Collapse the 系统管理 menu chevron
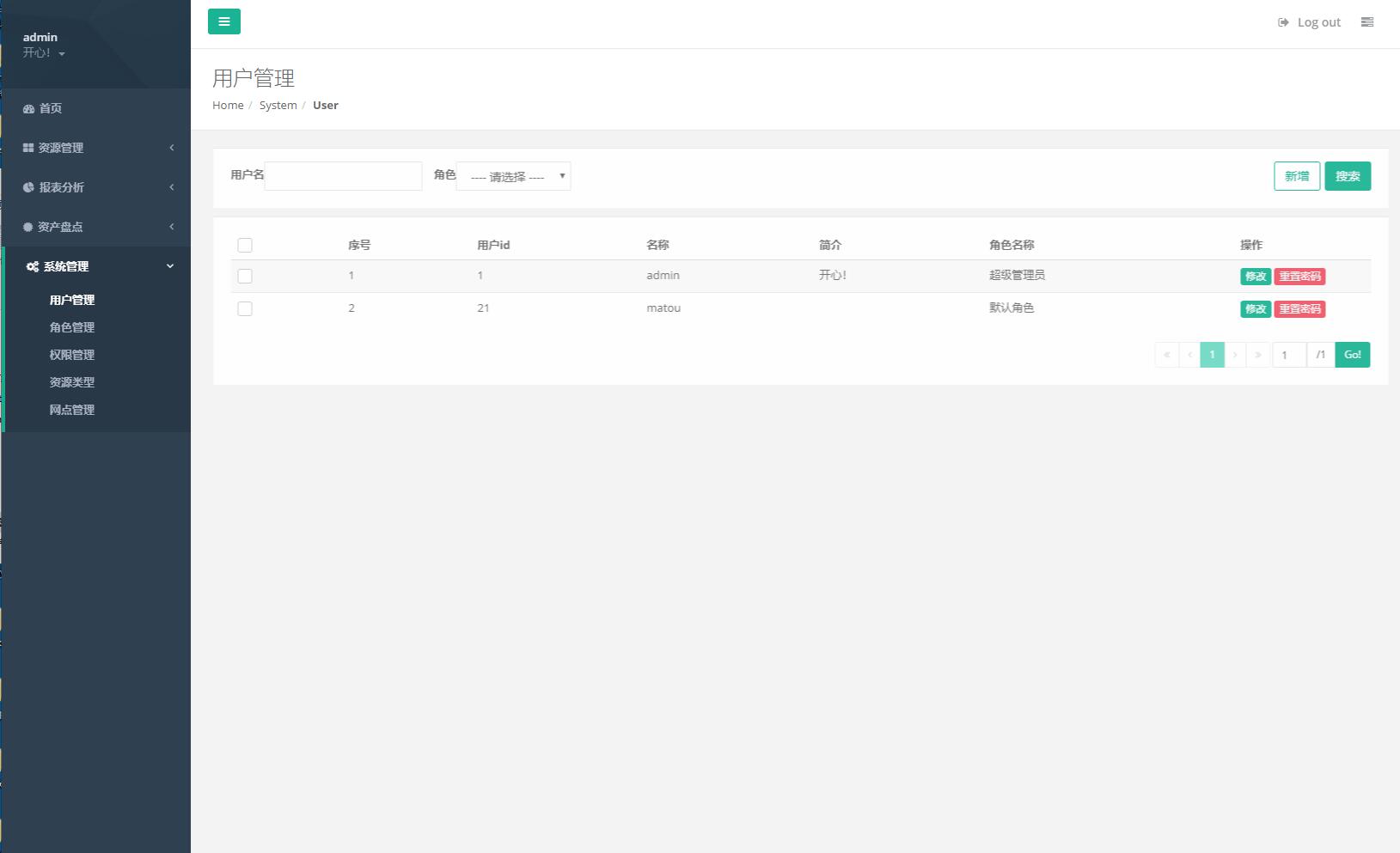1400x853 pixels. 170,266
